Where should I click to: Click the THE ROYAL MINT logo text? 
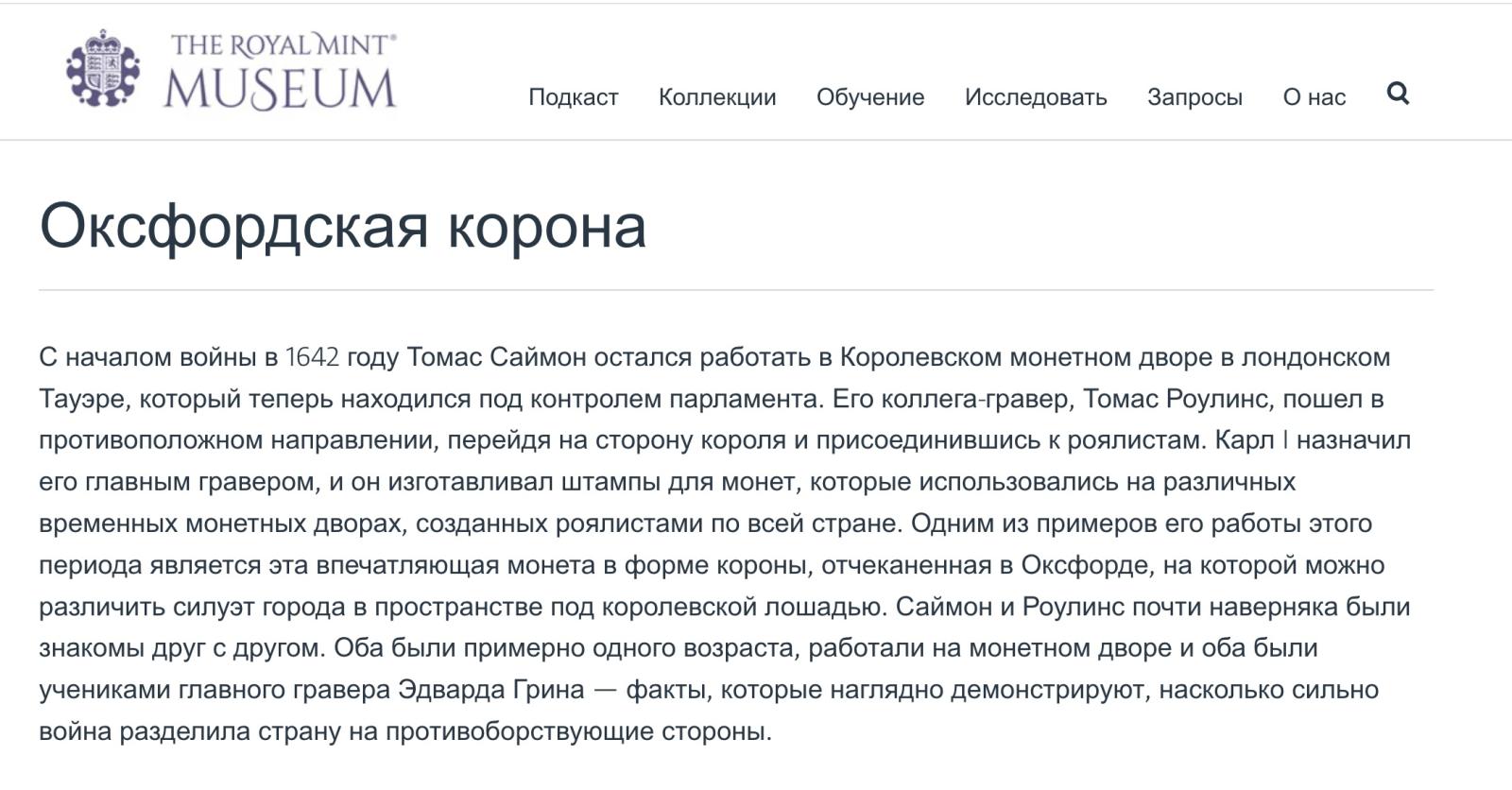coord(283,45)
